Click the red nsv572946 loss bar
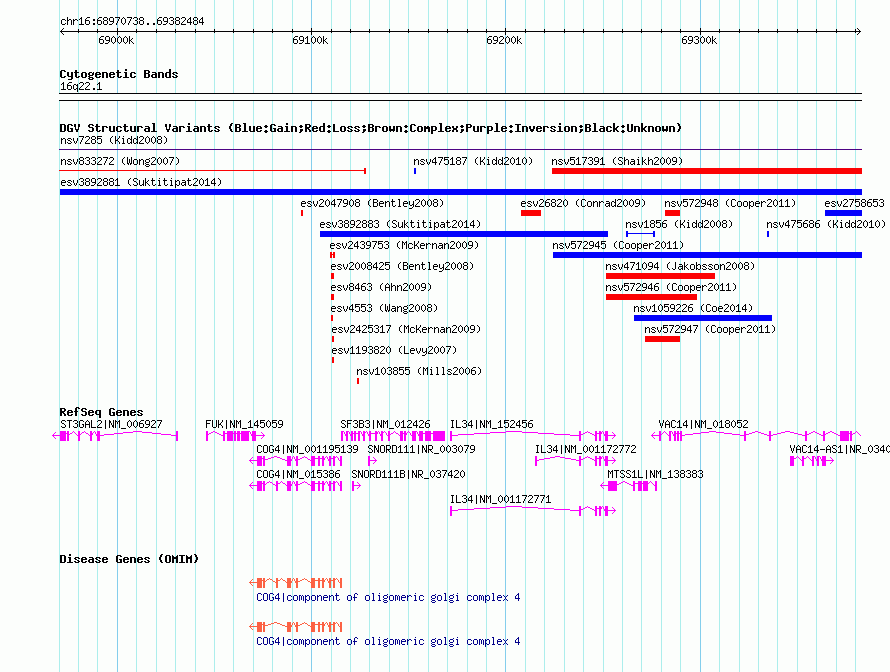 tap(651, 297)
